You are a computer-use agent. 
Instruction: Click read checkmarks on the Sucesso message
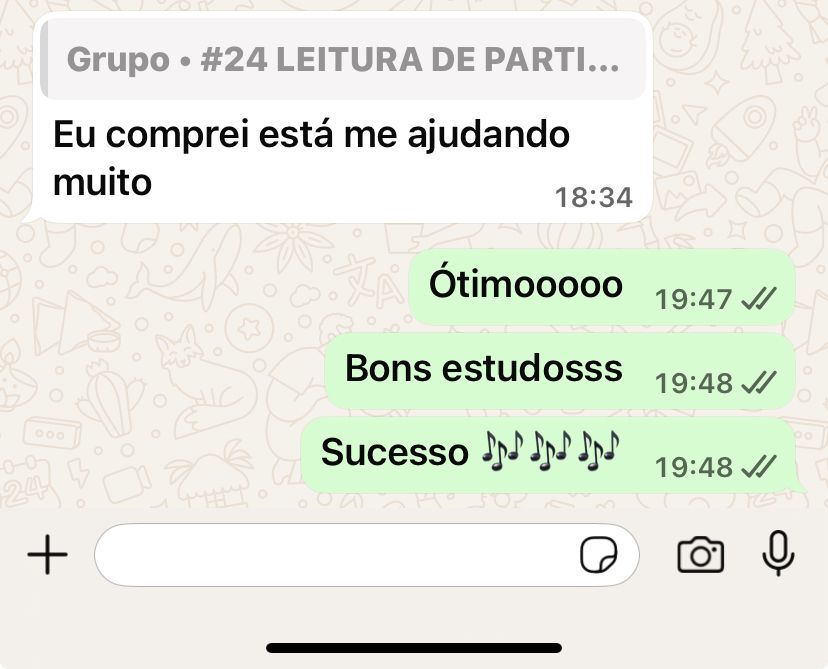[759, 466]
